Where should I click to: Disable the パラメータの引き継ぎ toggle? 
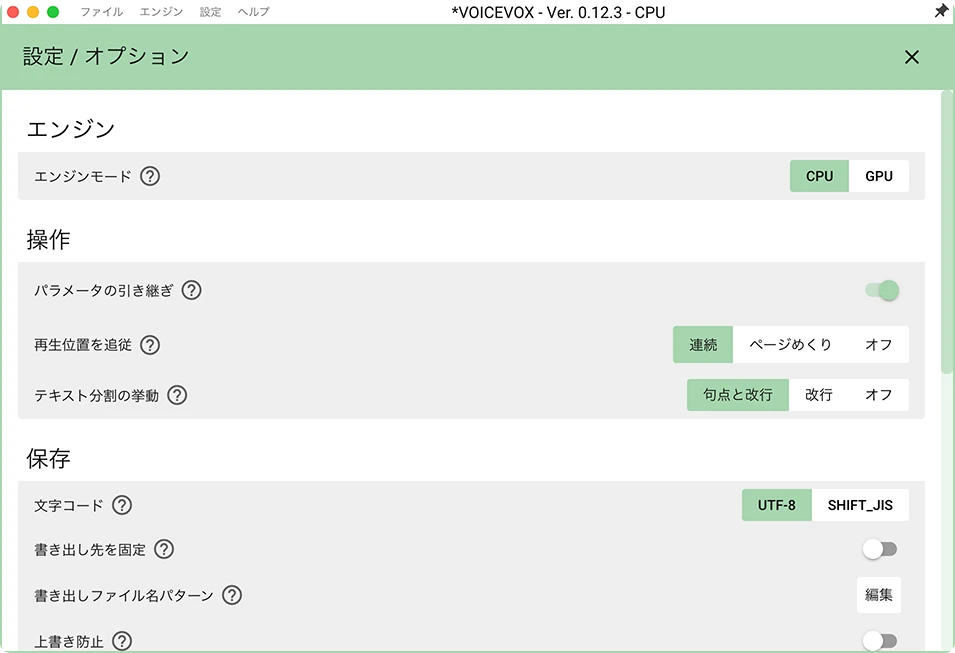tap(882, 291)
